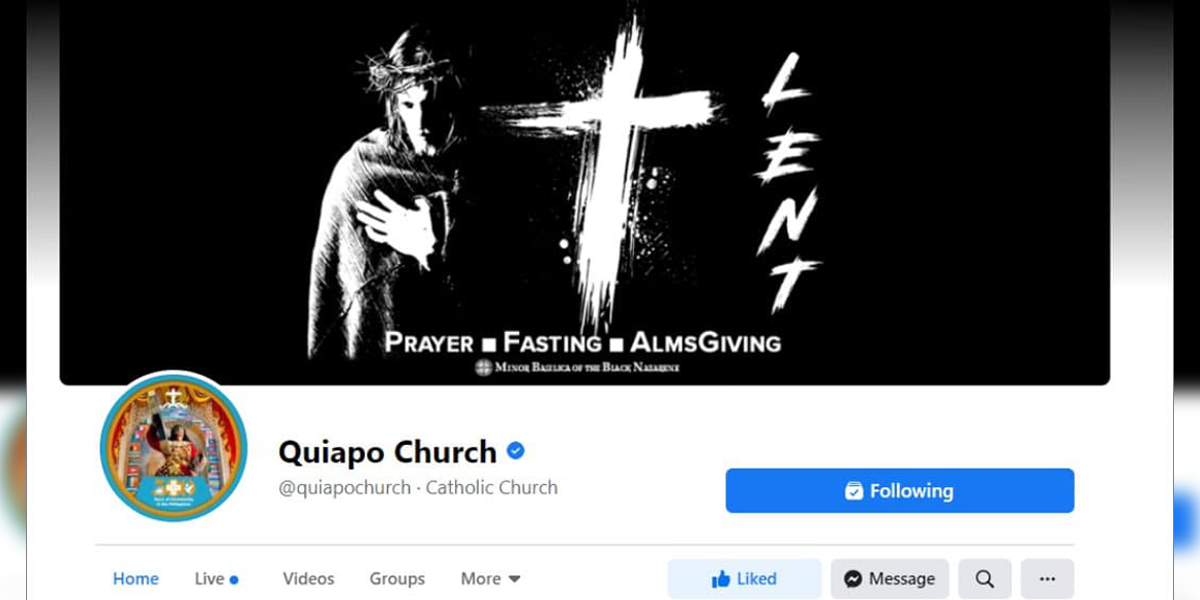Expand the More dropdown arrow
1200x600 pixels.
click(514, 579)
